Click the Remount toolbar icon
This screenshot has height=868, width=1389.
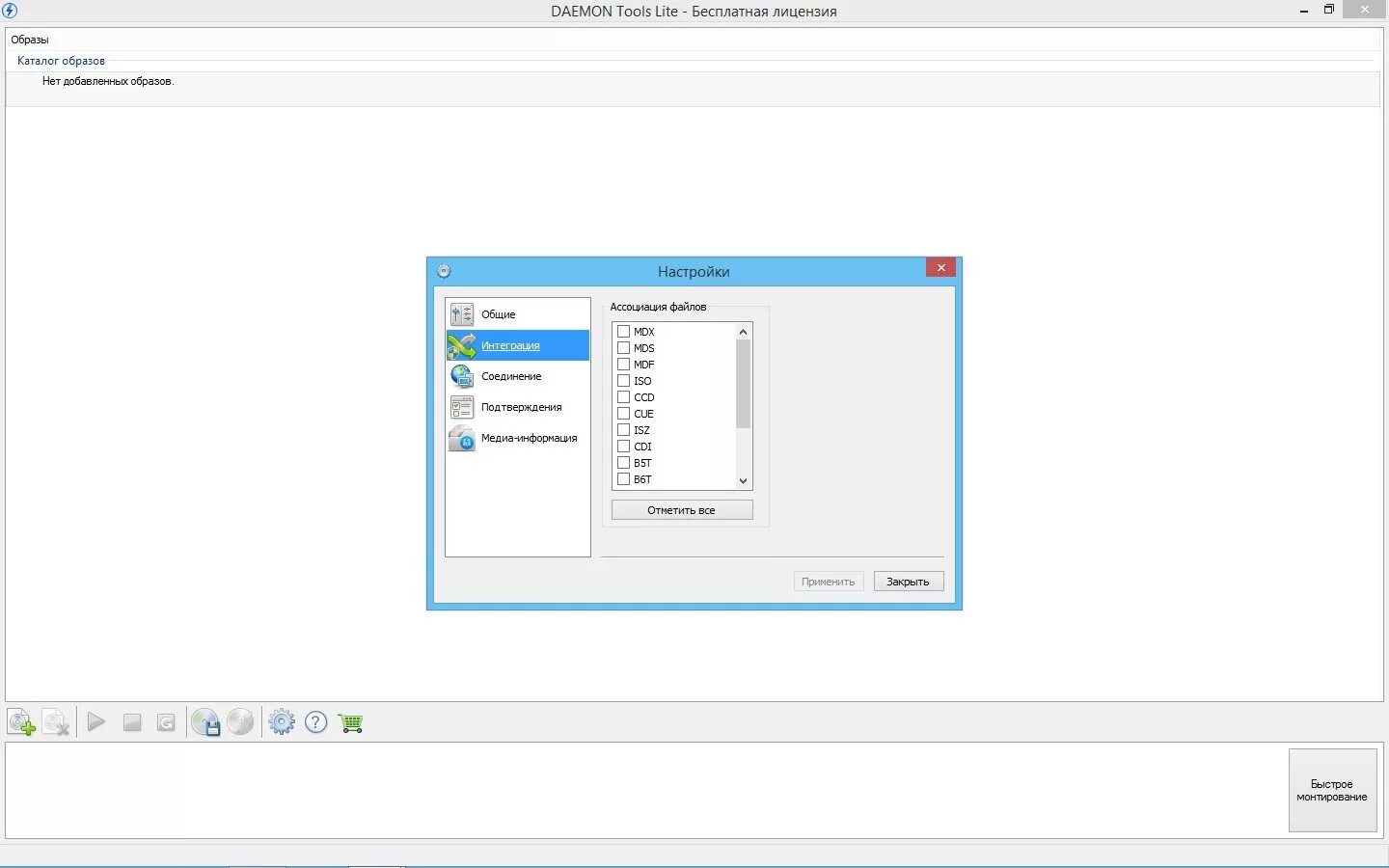coord(166,722)
